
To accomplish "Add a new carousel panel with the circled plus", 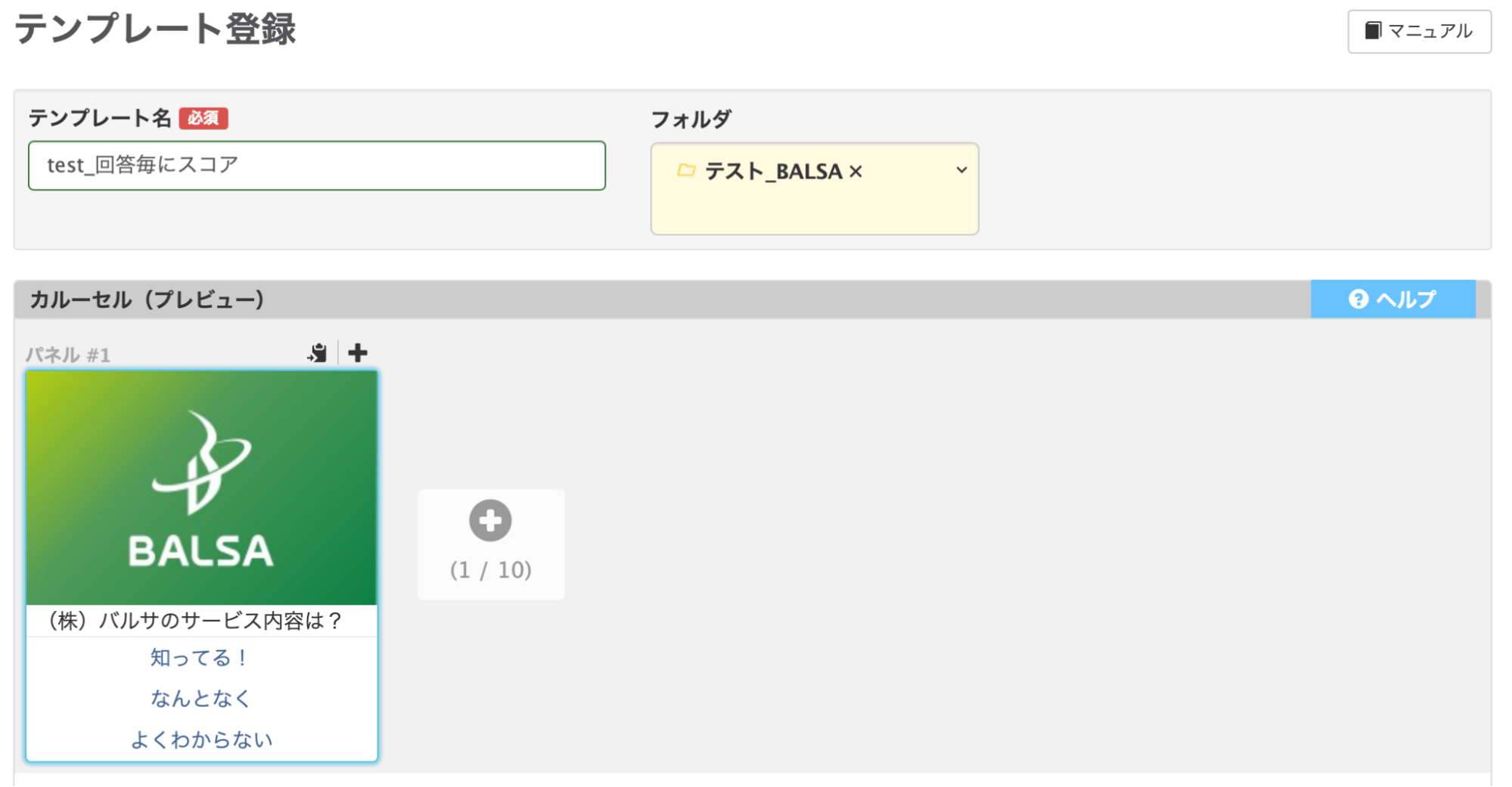I will point(490,521).
